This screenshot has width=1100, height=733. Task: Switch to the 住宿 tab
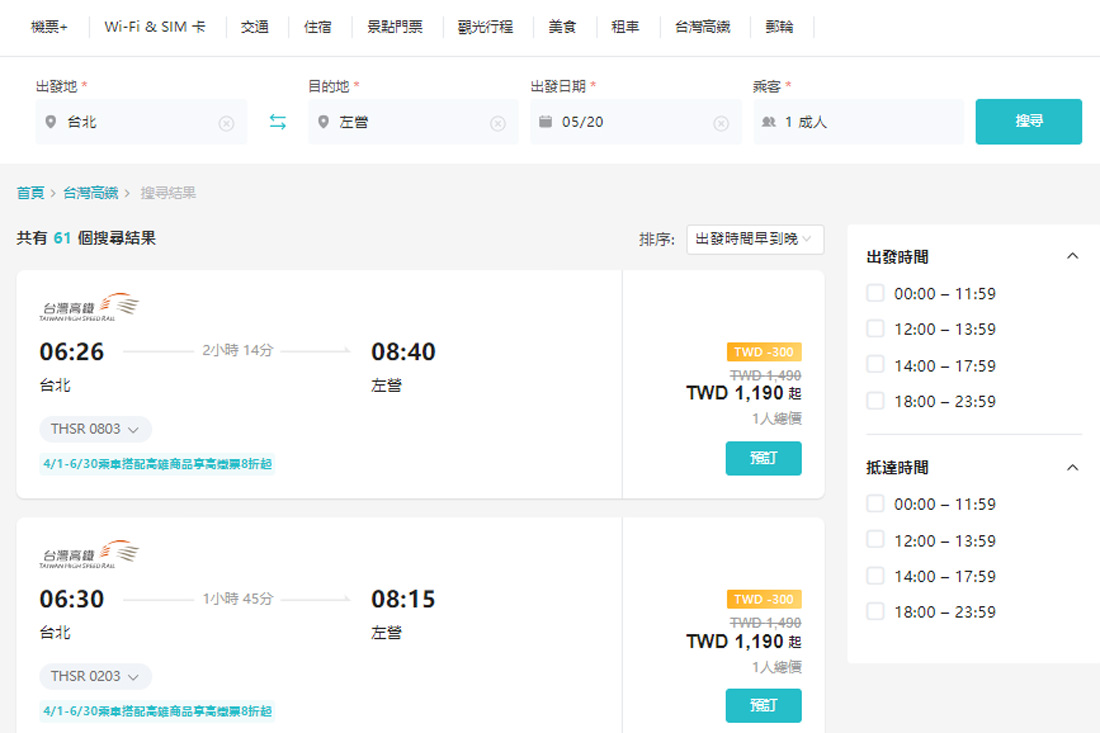click(318, 27)
